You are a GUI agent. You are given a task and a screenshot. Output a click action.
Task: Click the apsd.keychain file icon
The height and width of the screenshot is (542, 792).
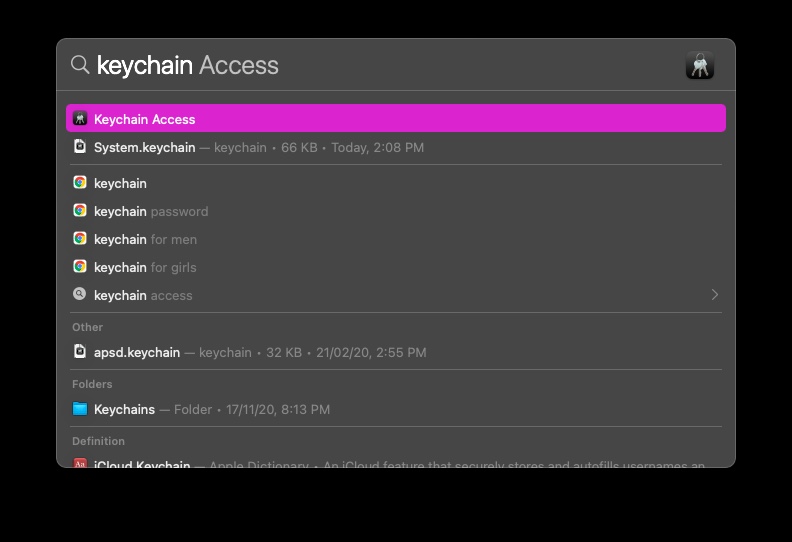click(80, 352)
